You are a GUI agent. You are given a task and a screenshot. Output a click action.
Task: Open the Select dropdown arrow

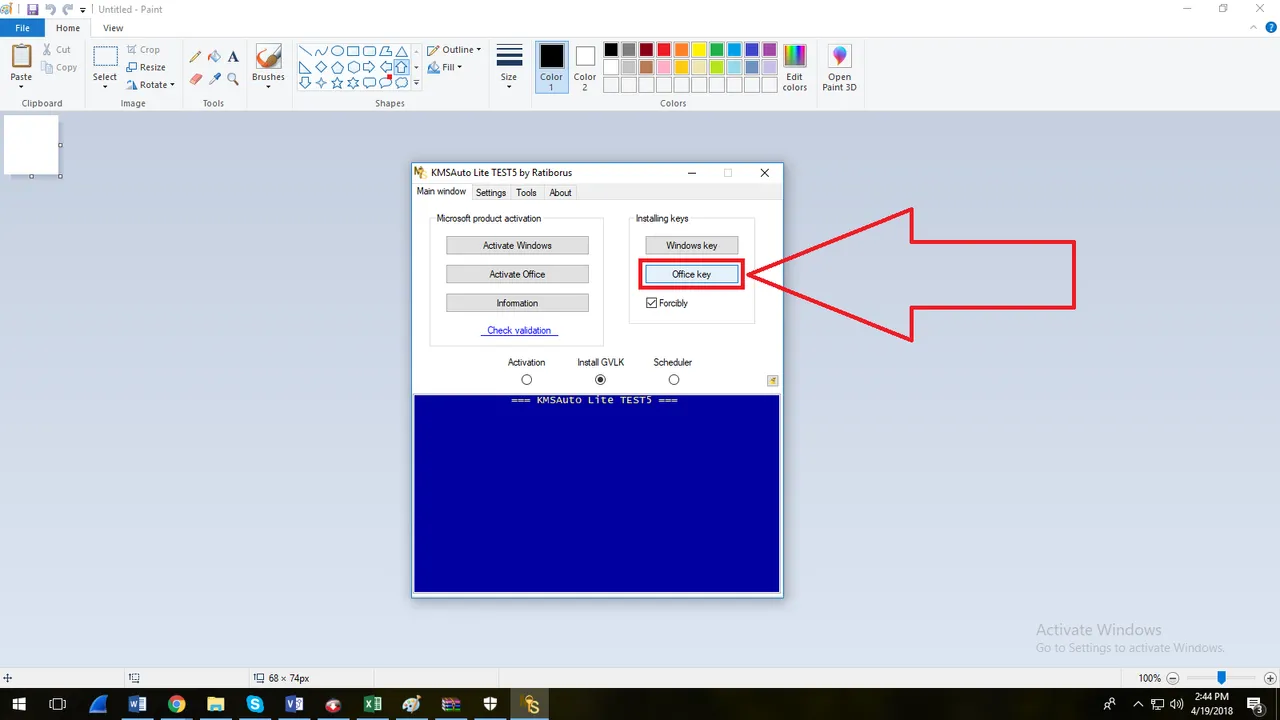(x=105, y=87)
